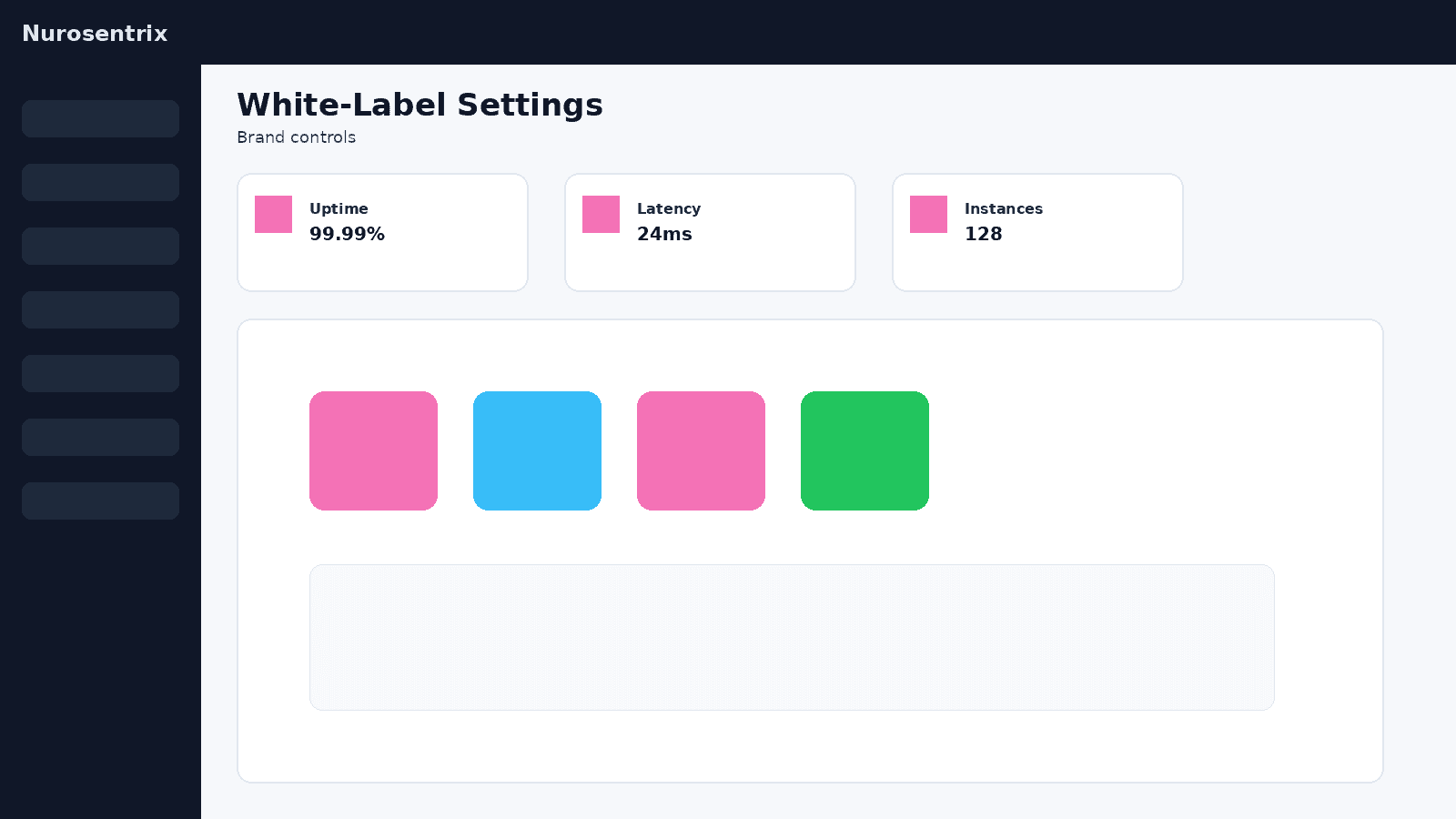Click the Latency 24ms value
1456x819 pixels.
click(x=664, y=234)
